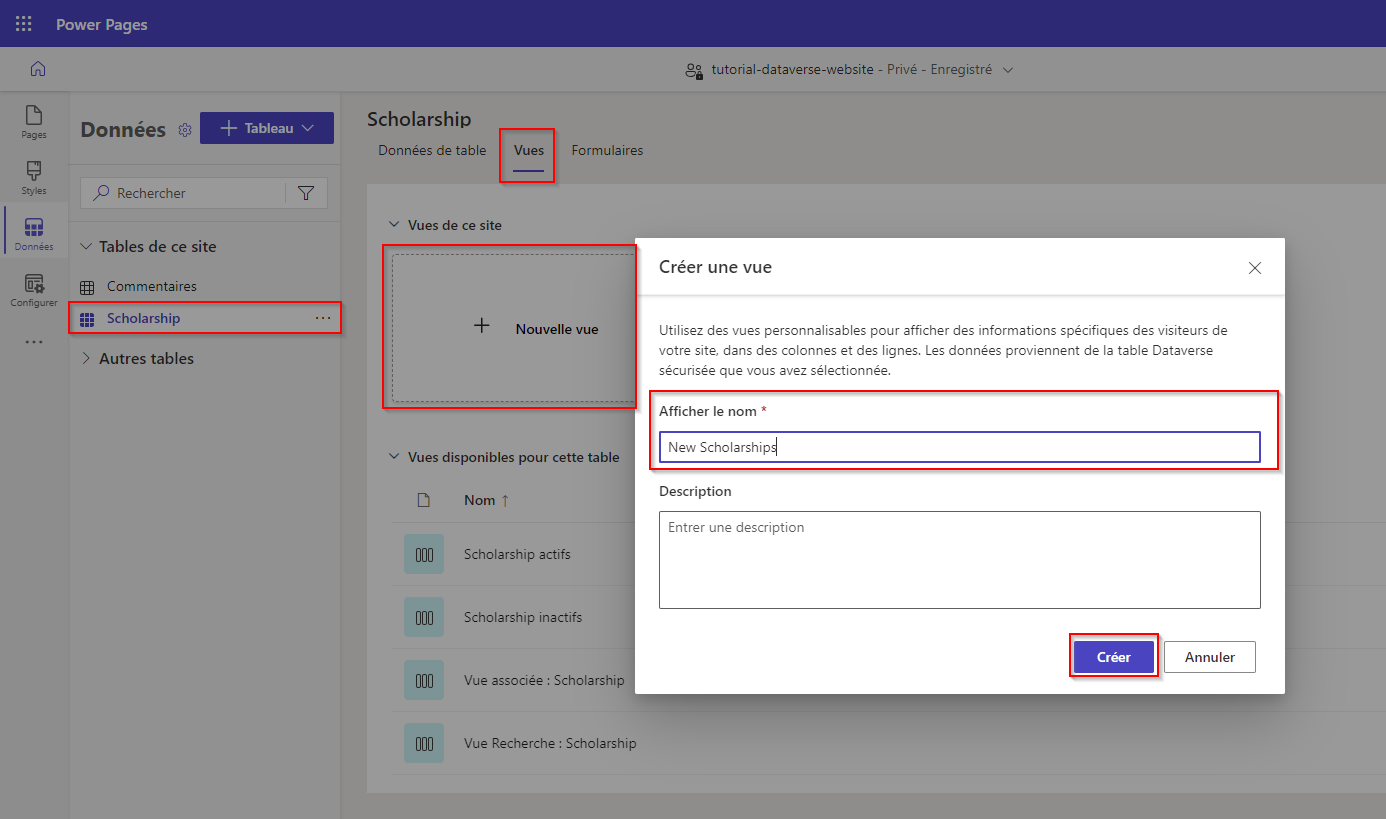Go to the Home icon
Viewport: 1386px width, 819px height.
38,69
